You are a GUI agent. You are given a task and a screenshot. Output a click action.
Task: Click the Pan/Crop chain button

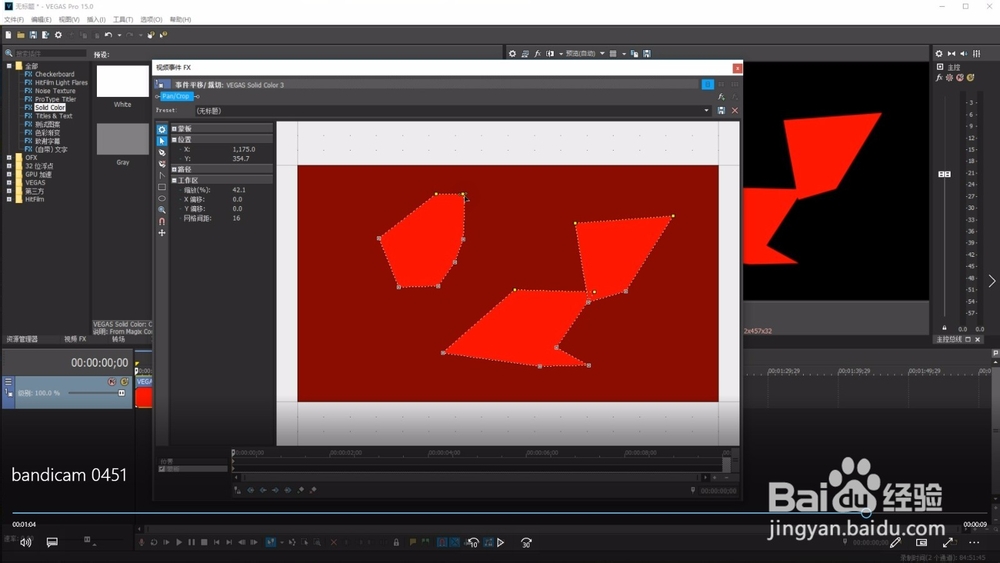(x=176, y=96)
